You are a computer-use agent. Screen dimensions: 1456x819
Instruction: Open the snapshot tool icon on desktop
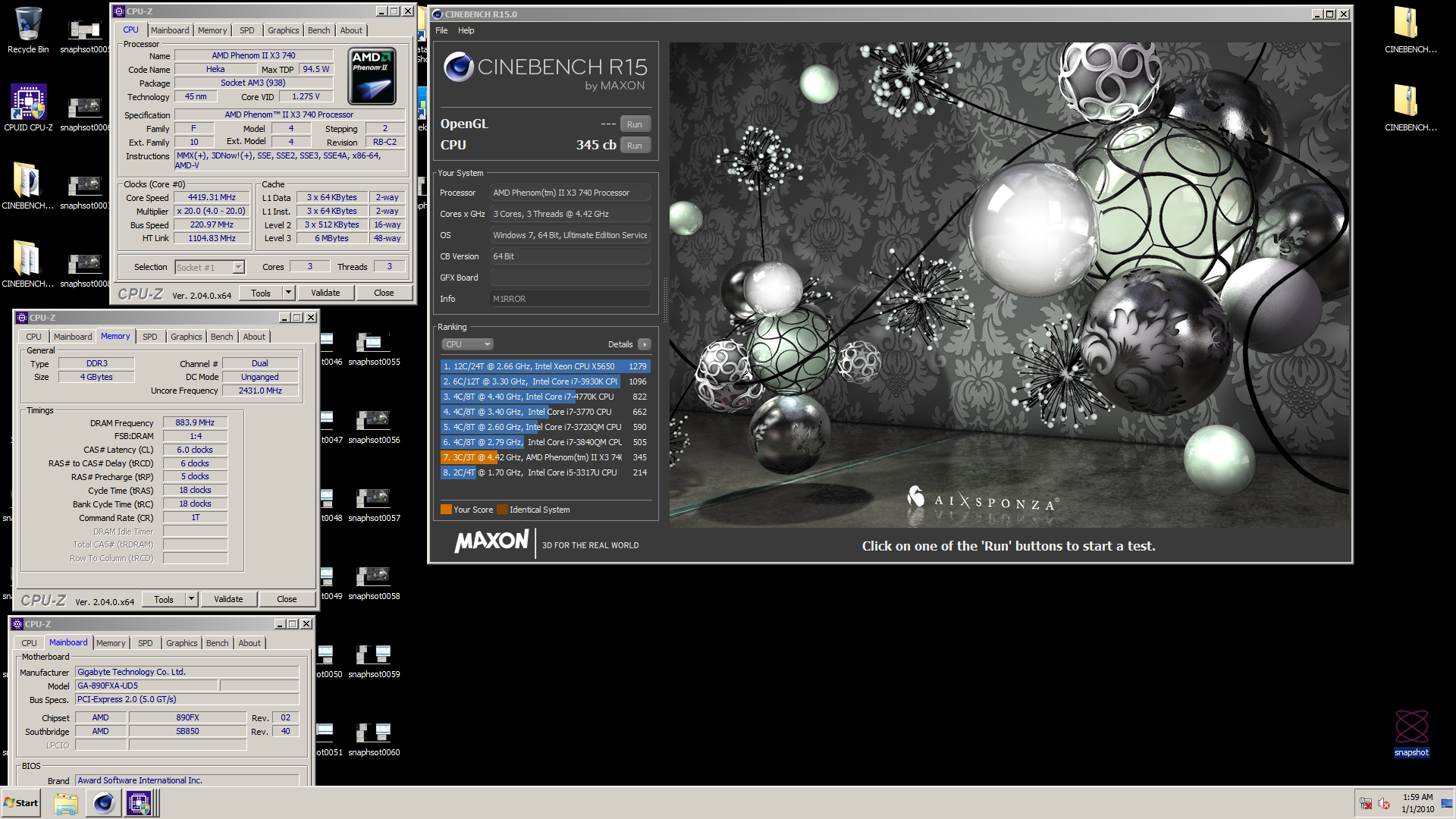(x=1411, y=733)
